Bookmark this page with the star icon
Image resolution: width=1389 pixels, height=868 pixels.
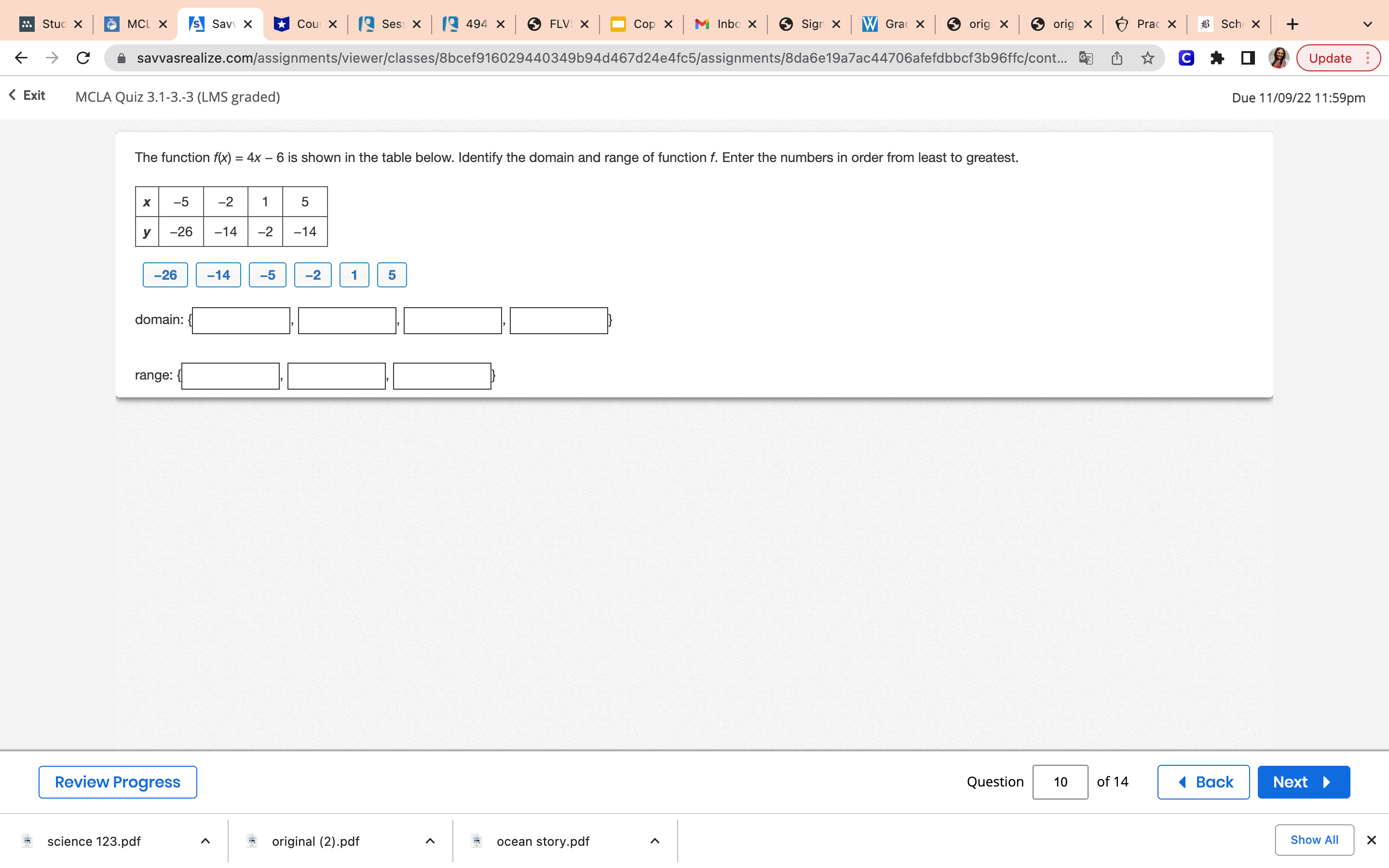(1147, 58)
